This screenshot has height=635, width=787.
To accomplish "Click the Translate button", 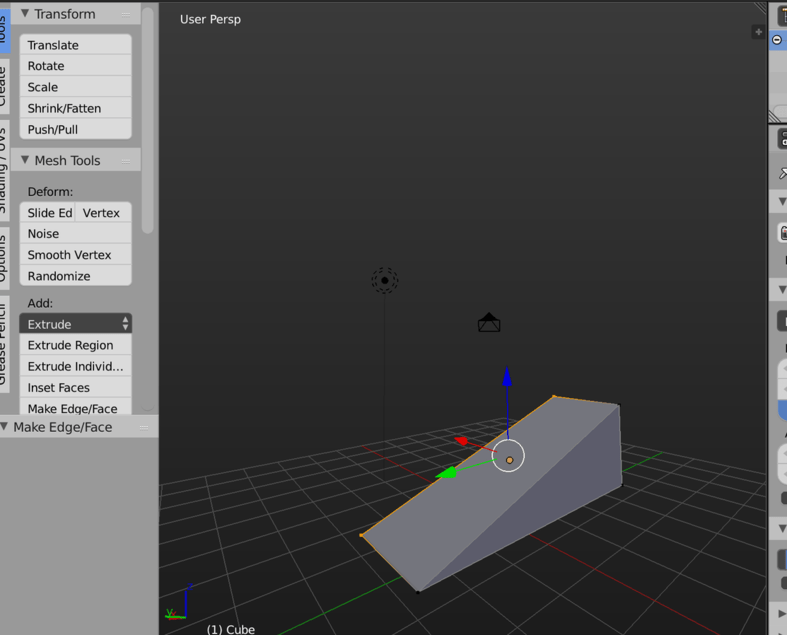I will (75, 45).
